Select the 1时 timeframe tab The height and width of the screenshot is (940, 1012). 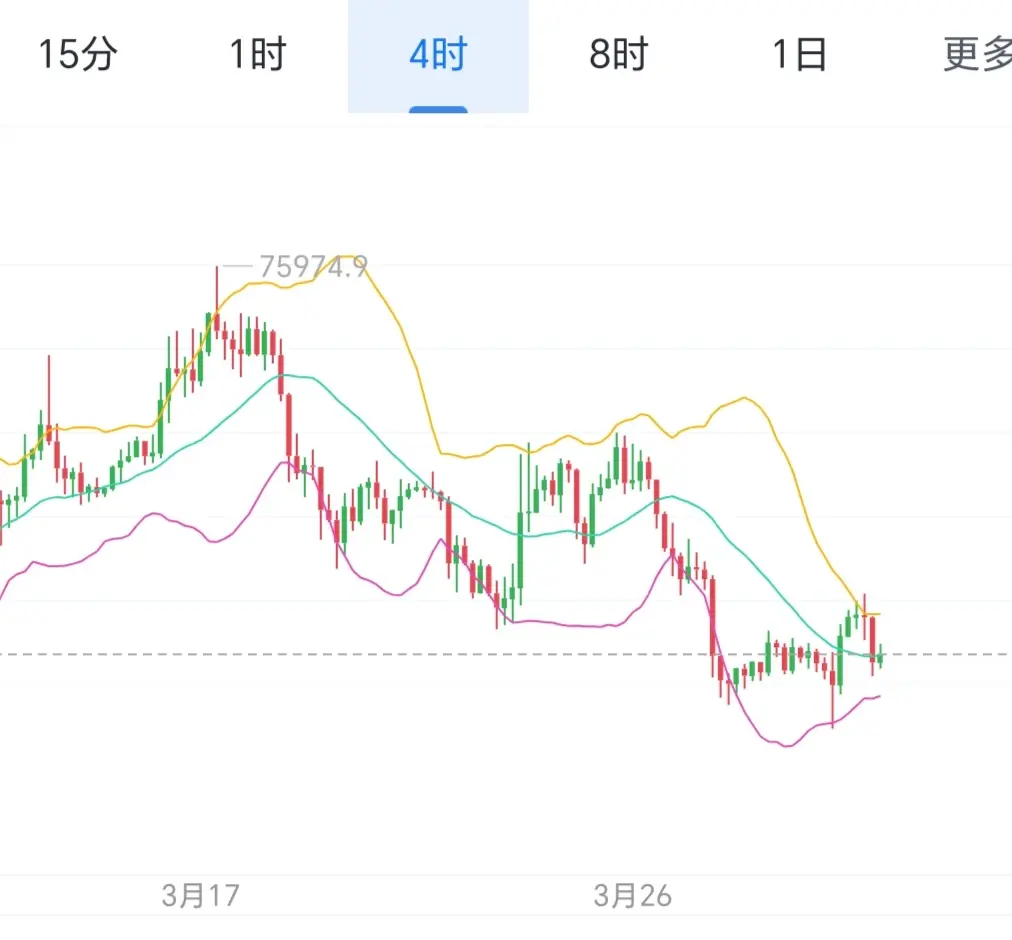tap(258, 55)
